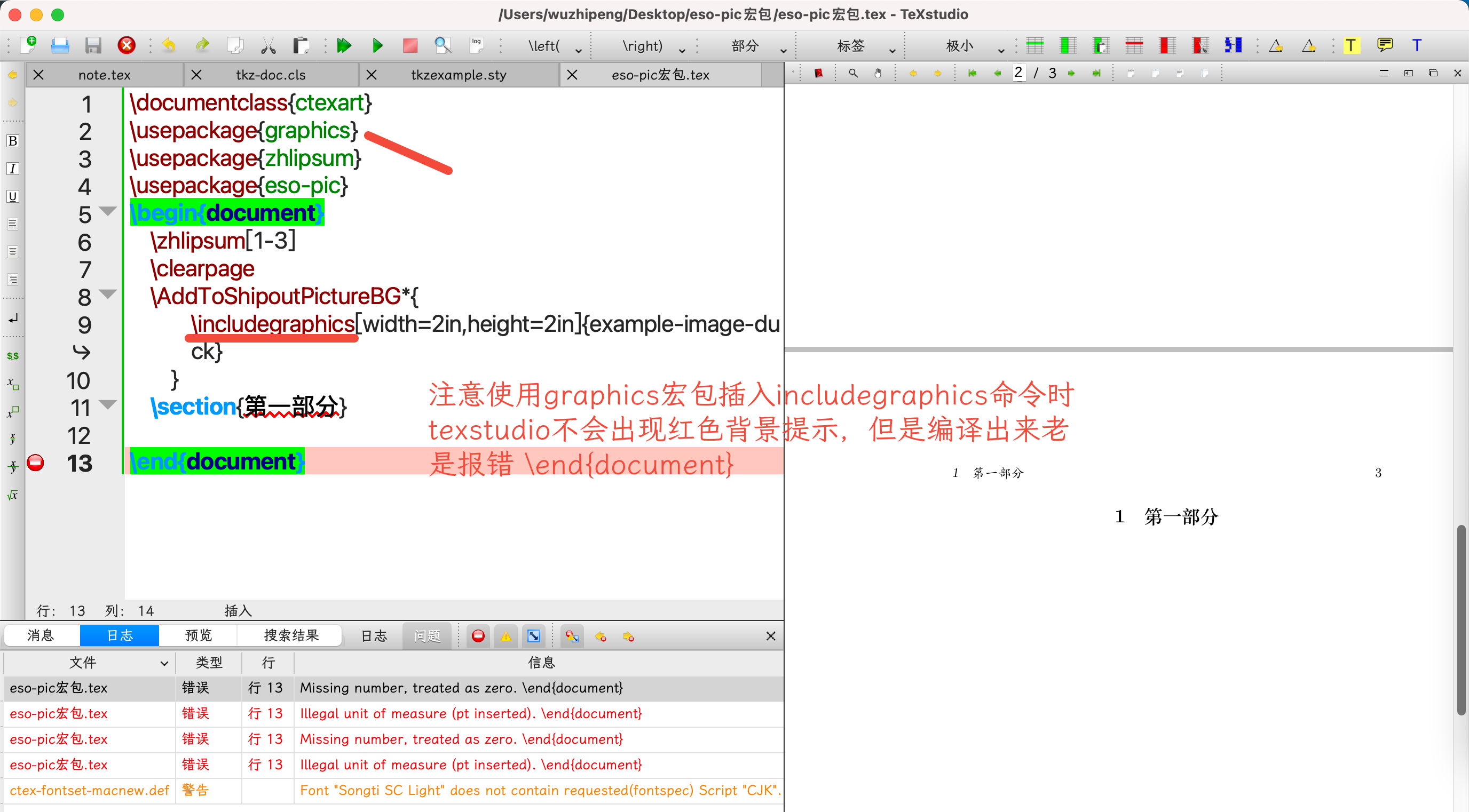Open the 预览 tab in bottom panel

[199, 635]
